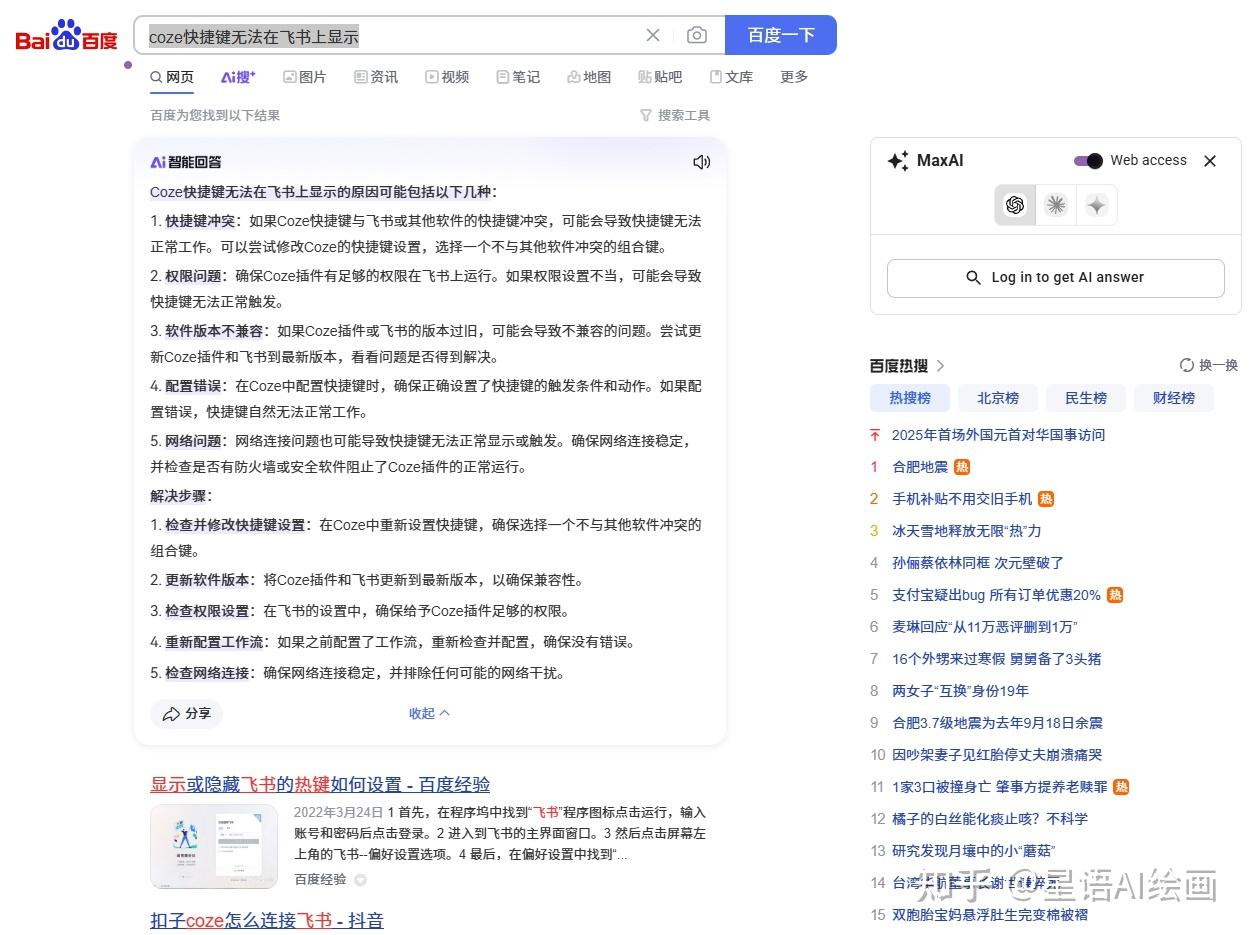This screenshot has height=935, width=1249.
Task: Select the Gemini model icon in MaxAI
Action: click(1097, 205)
